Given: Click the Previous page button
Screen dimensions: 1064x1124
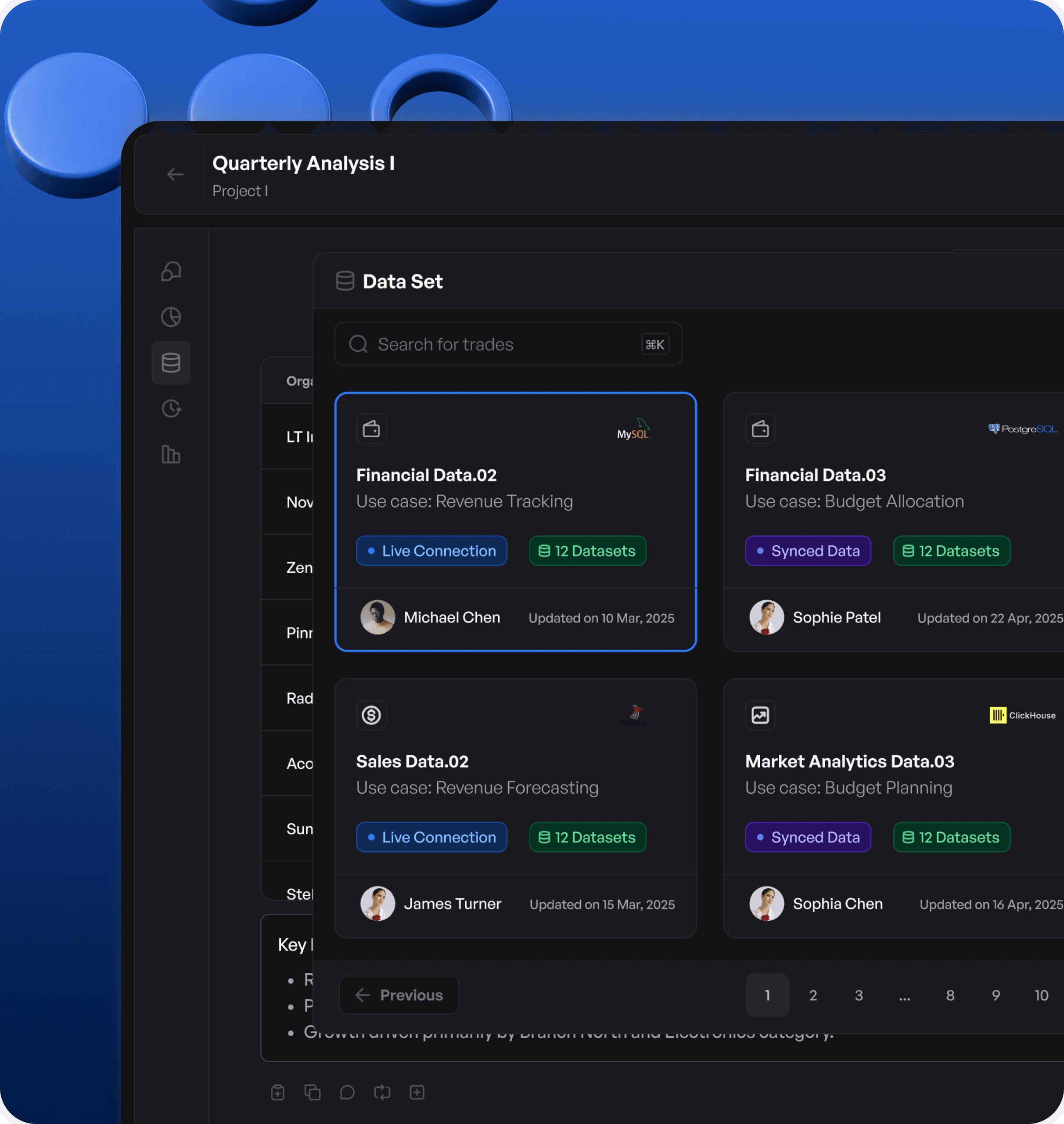Looking at the screenshot, I should point(399,994).
